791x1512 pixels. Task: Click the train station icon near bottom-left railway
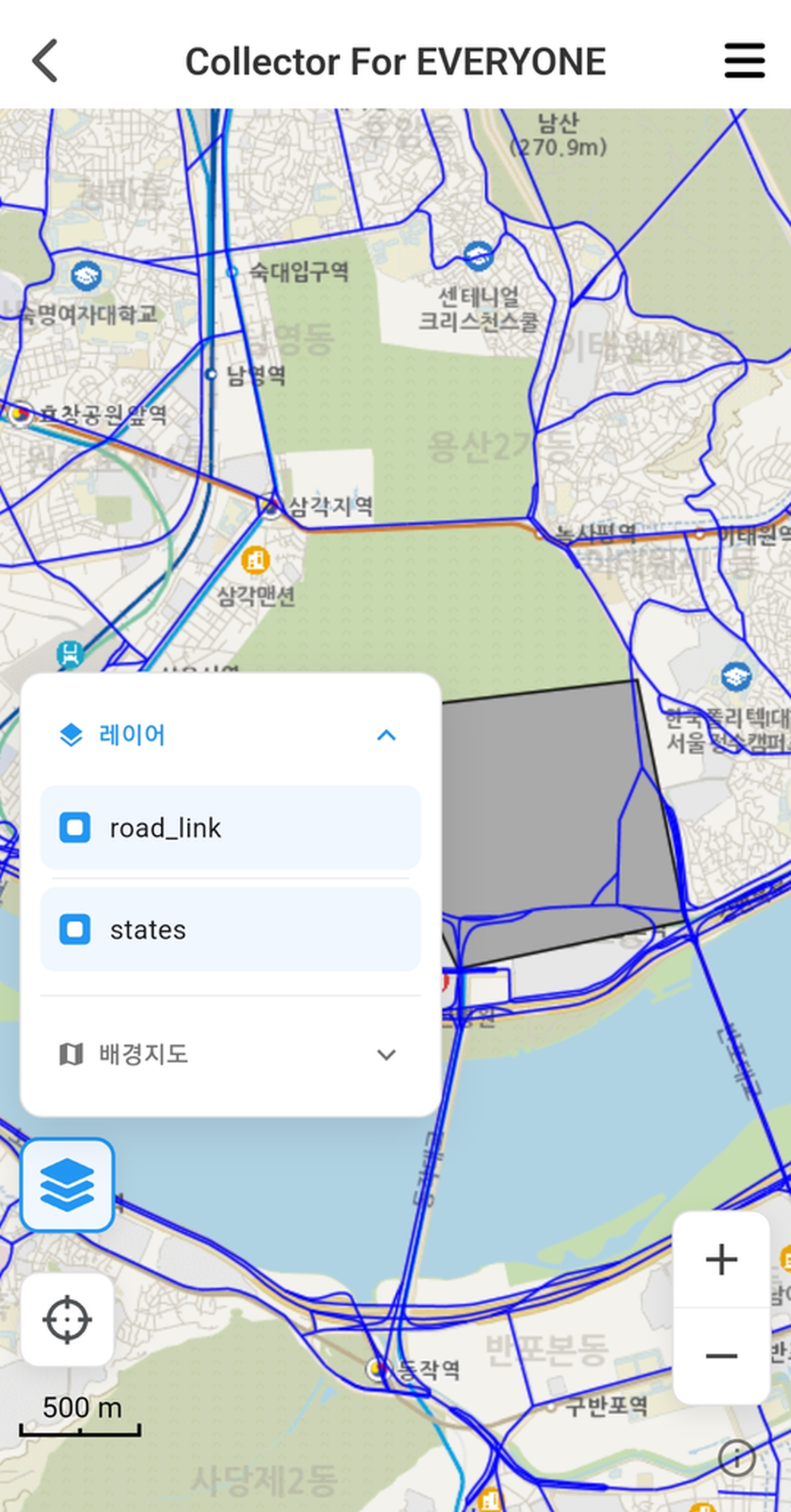click(70, 654)
